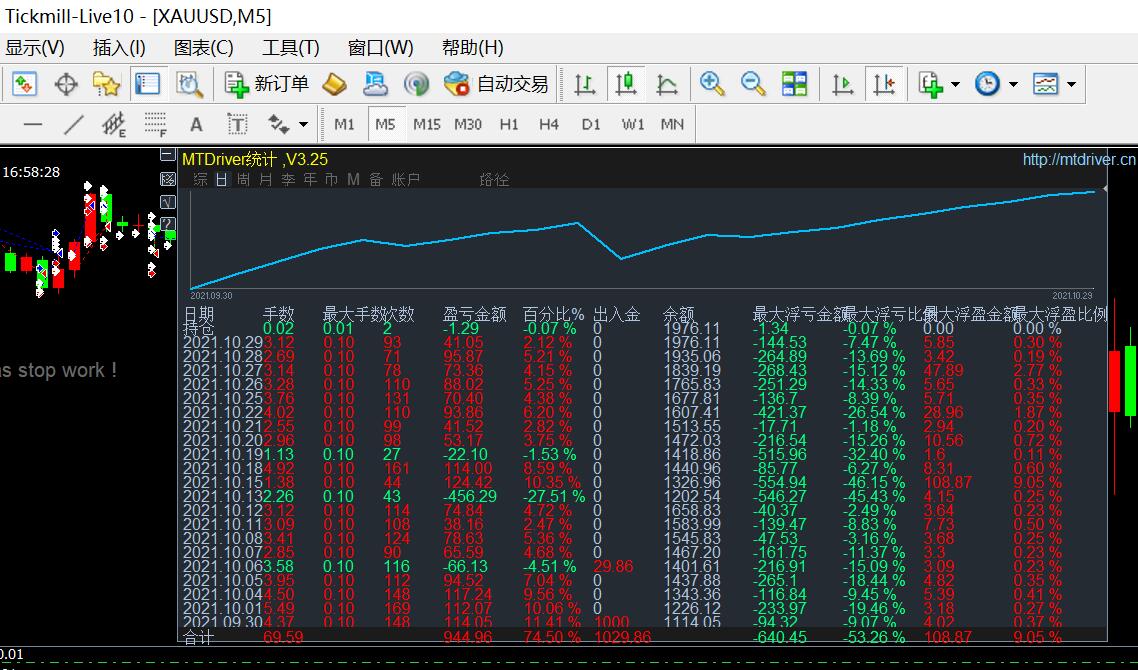Select the text A tool
Image resolution: width=1138 pixels, height=670 pixels.
pyautogui.click(x=196, y=125)
